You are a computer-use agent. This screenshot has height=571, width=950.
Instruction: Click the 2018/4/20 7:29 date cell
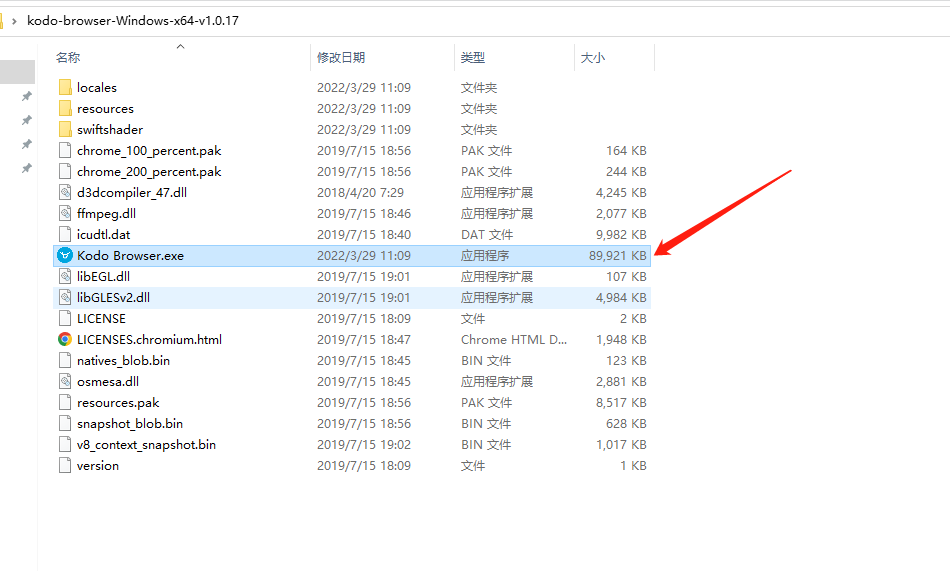click(x=360, y=192)
